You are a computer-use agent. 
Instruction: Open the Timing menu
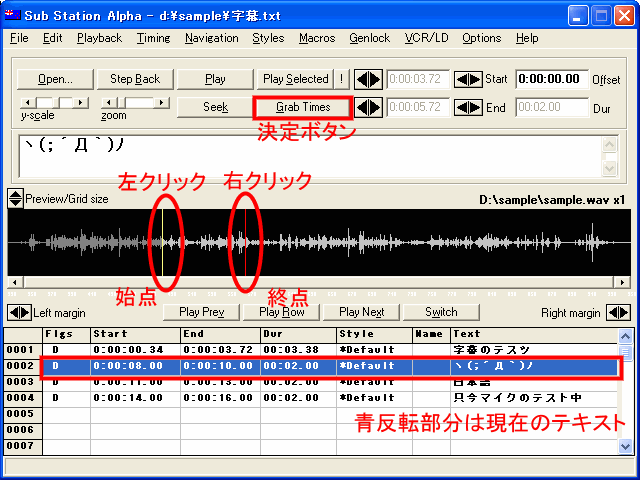pos(153,38)
